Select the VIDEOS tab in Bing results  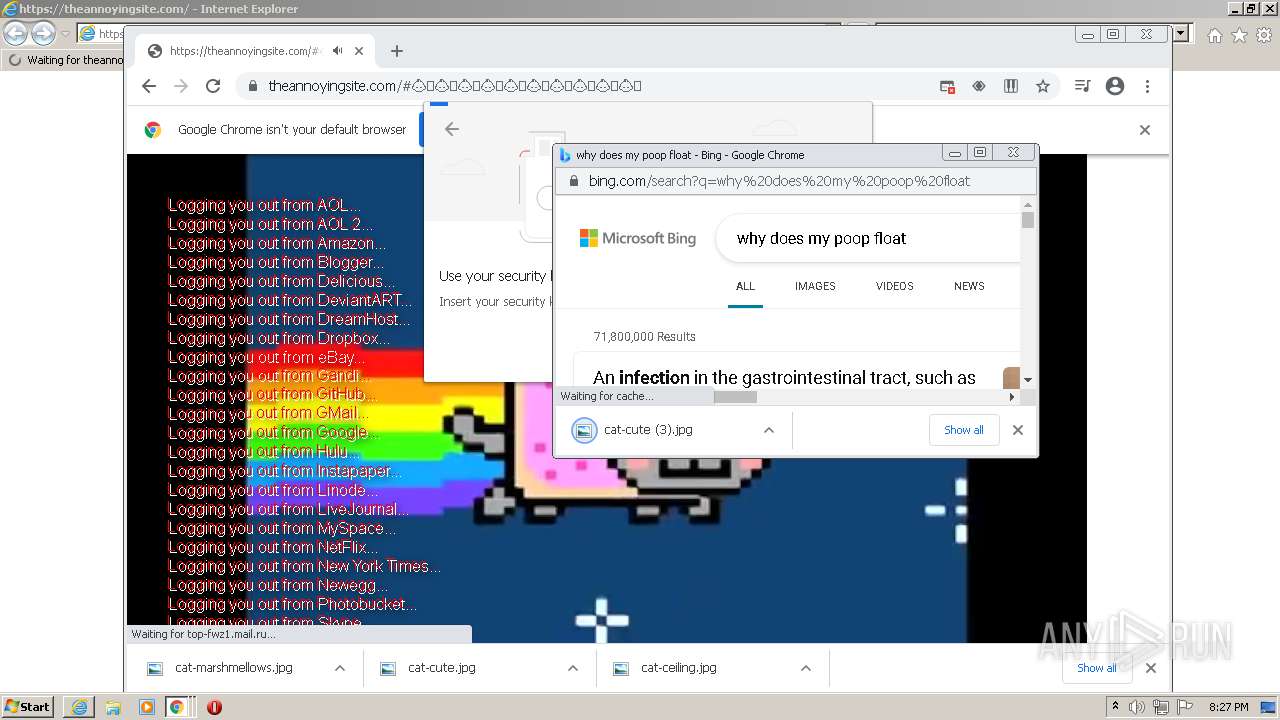895,286
